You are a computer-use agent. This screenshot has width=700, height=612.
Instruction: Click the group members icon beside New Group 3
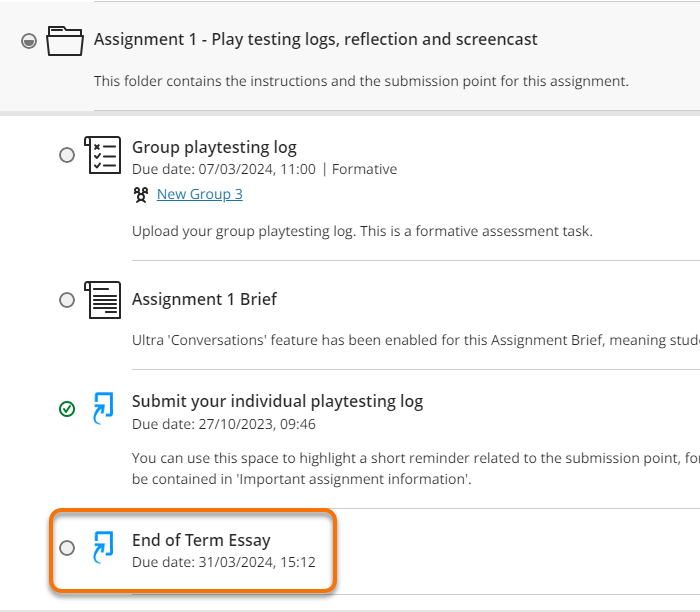pyautogui.click(x=141, y=194)
